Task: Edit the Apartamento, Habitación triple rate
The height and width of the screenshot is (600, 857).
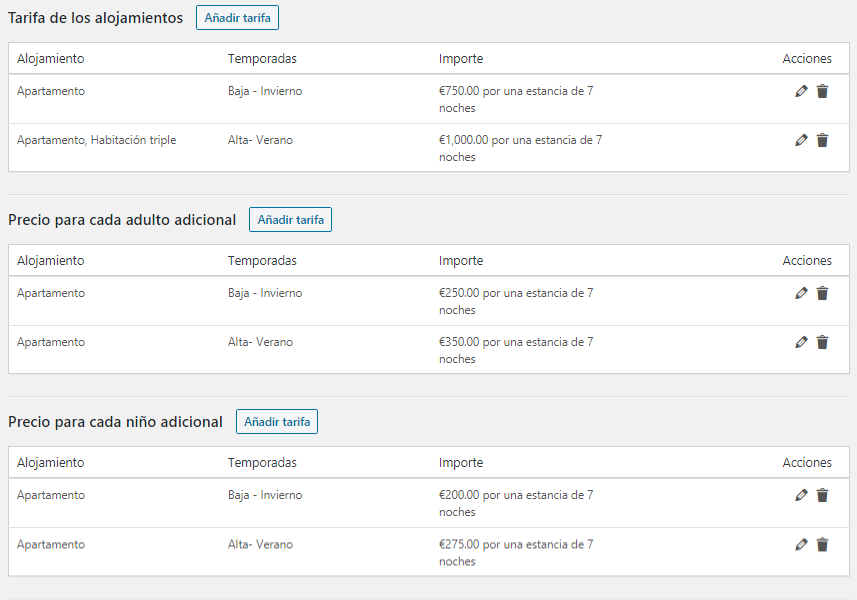Action: point(801,141)
